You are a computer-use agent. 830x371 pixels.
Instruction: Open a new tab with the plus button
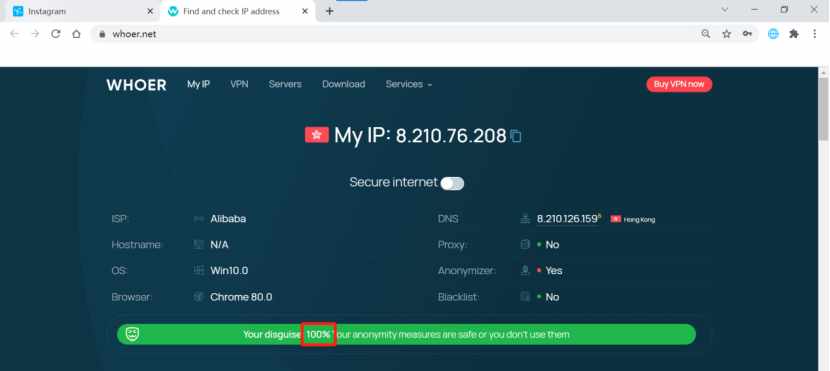[x=330, y=11]
